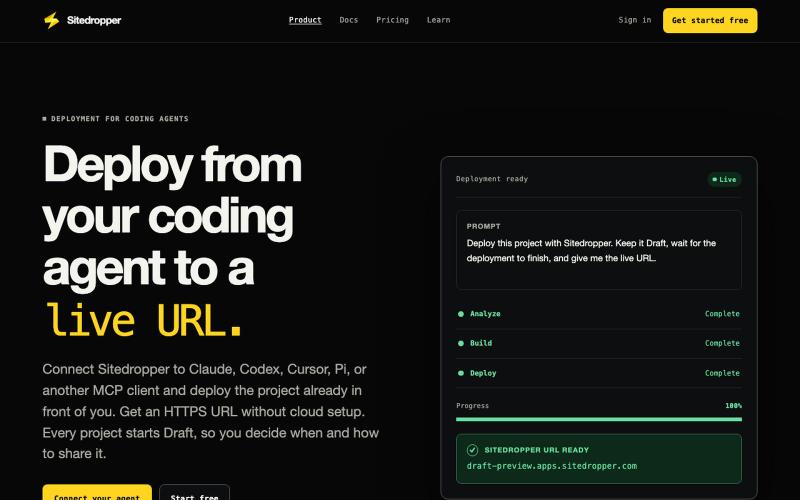Click Get started free button
This screenshot has height=500, width=800.
[710, 20]
